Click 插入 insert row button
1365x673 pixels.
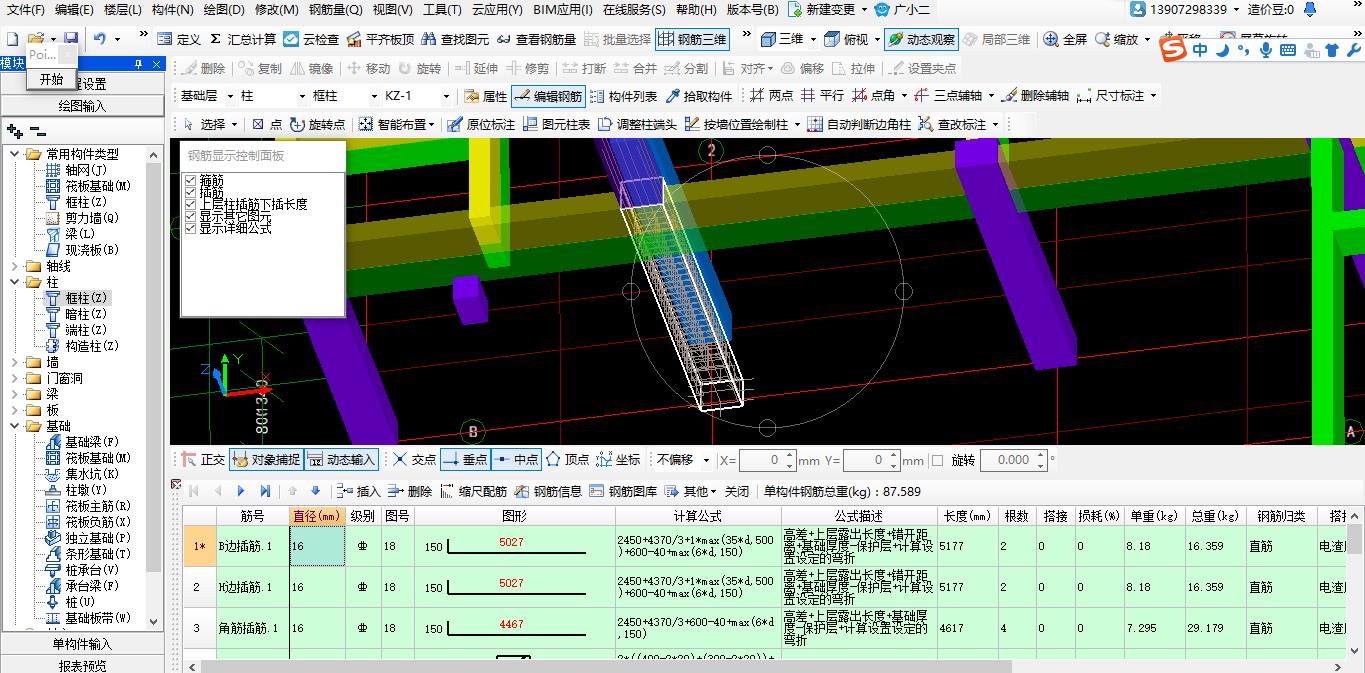(359, 491)
